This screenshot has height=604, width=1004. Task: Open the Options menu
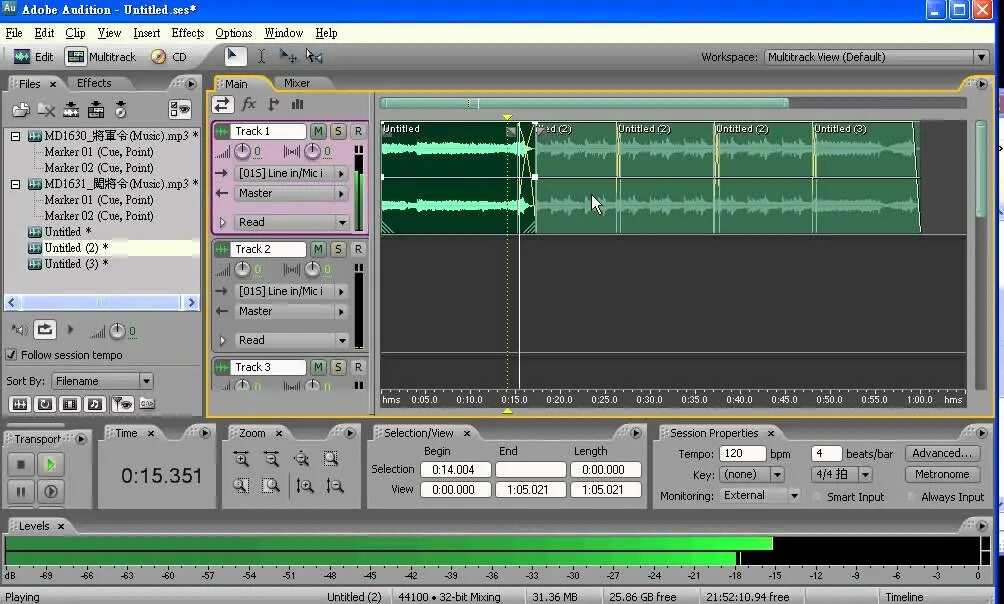(x=233, y=33)
